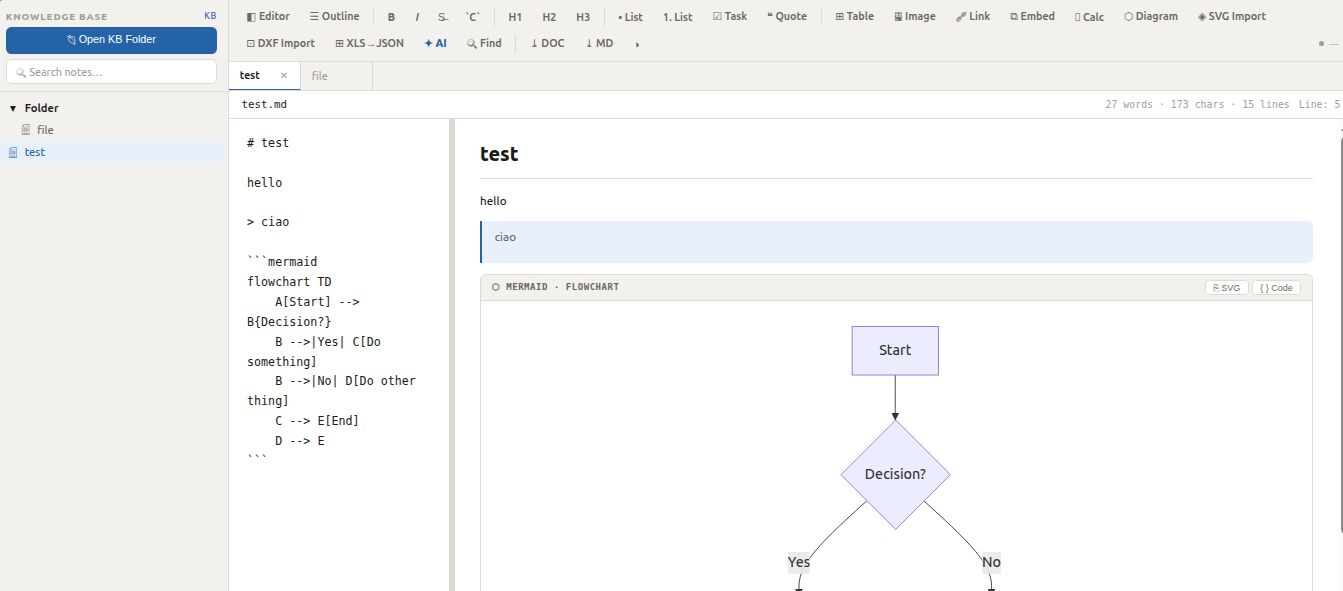This screenshot has height=591, width=1343.
Task: Download Mermaid diagram as SVG
Action: click(x=1227, y=287)
